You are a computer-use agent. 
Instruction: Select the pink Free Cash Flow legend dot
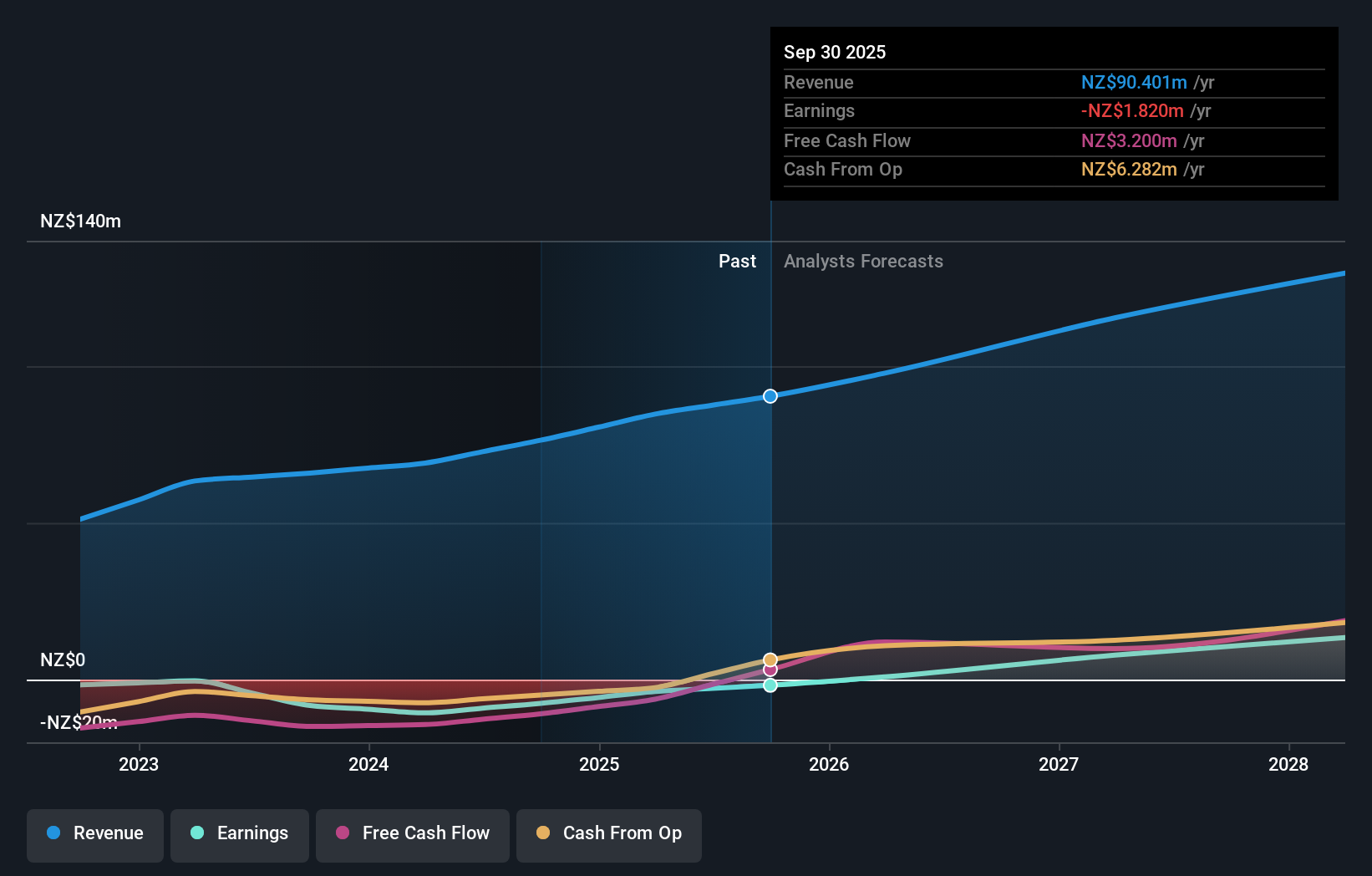343,833
